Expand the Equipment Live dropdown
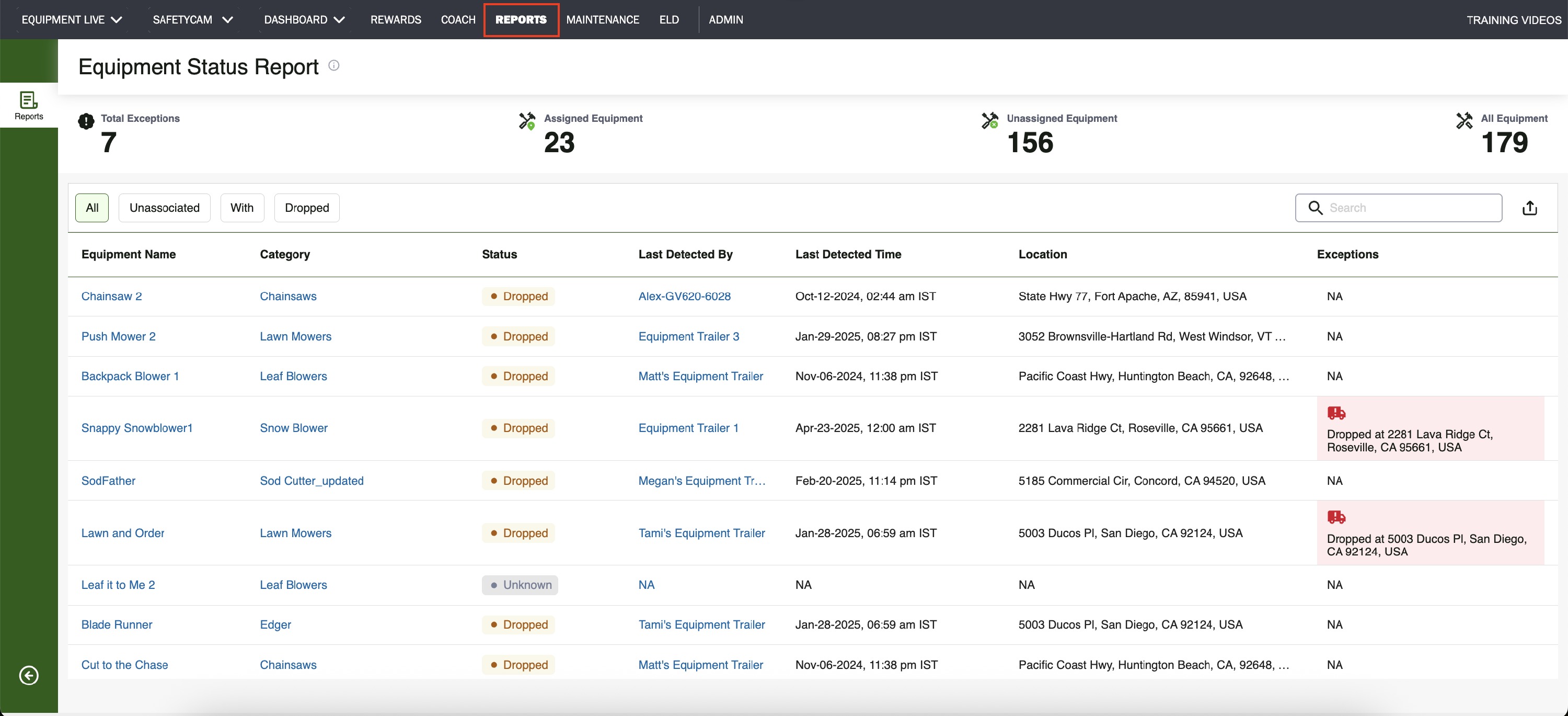Screen dimensions: 1568x716 (x=72, y=19)
